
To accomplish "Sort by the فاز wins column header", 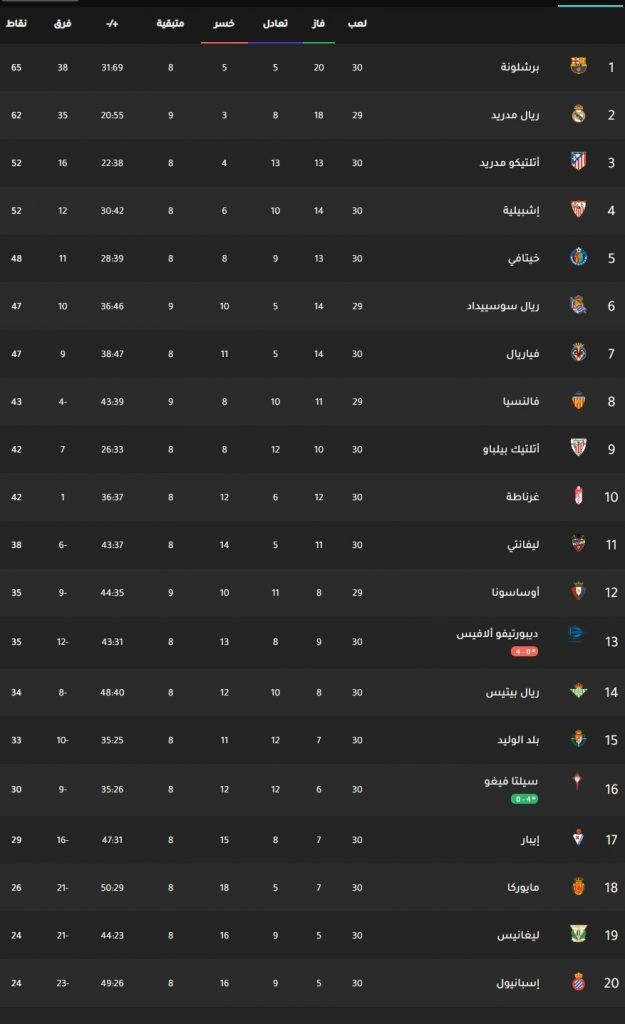I will point(318,24).
